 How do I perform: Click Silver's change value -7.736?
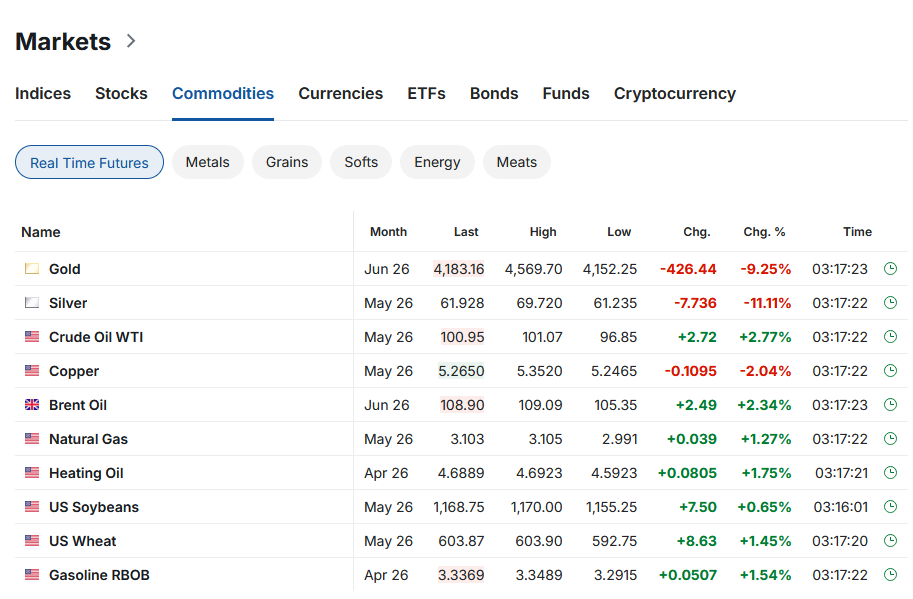point(695,303)
